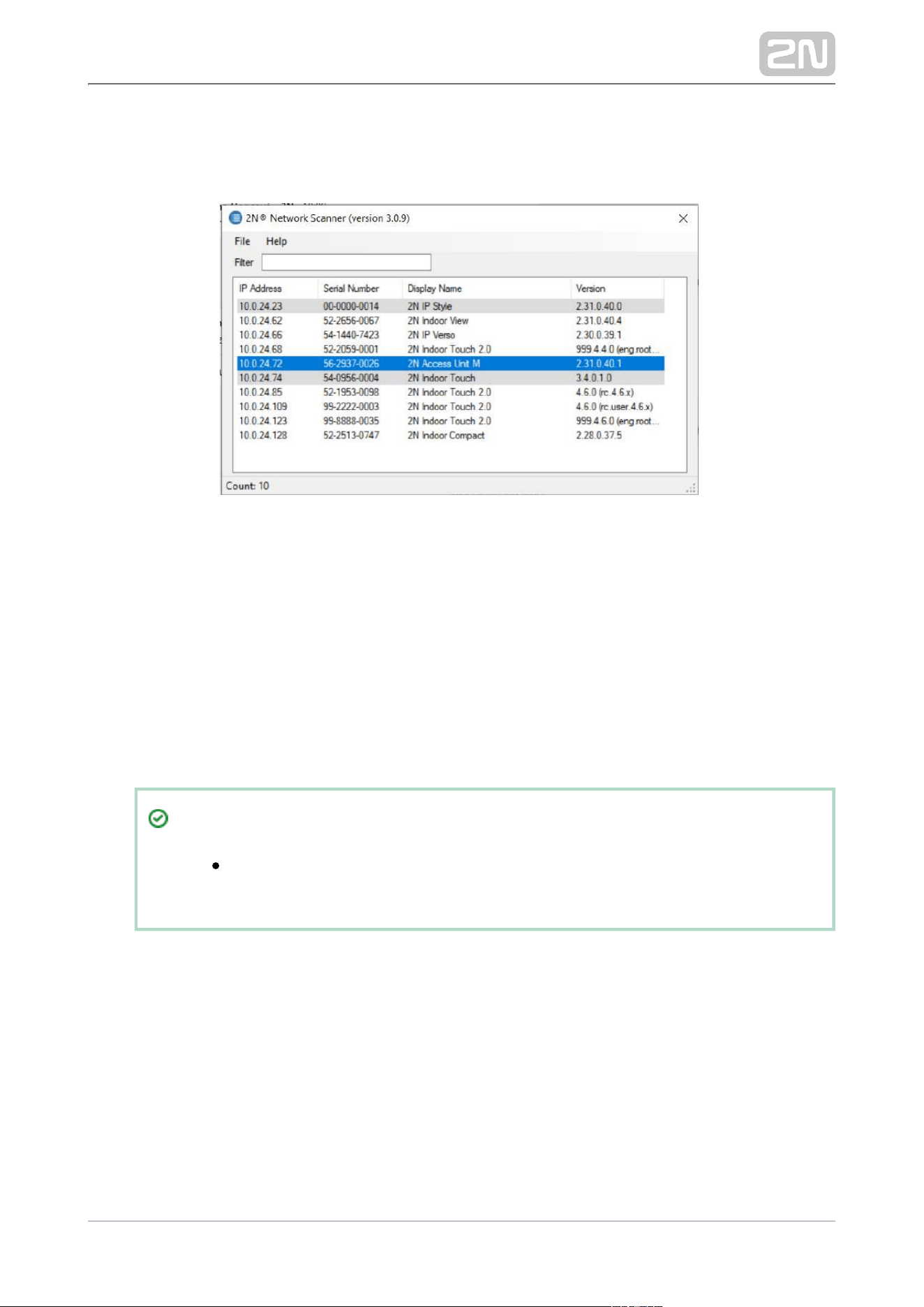
Task: Click version 2.31.0.40.1 cell
Action: [599, 364]
